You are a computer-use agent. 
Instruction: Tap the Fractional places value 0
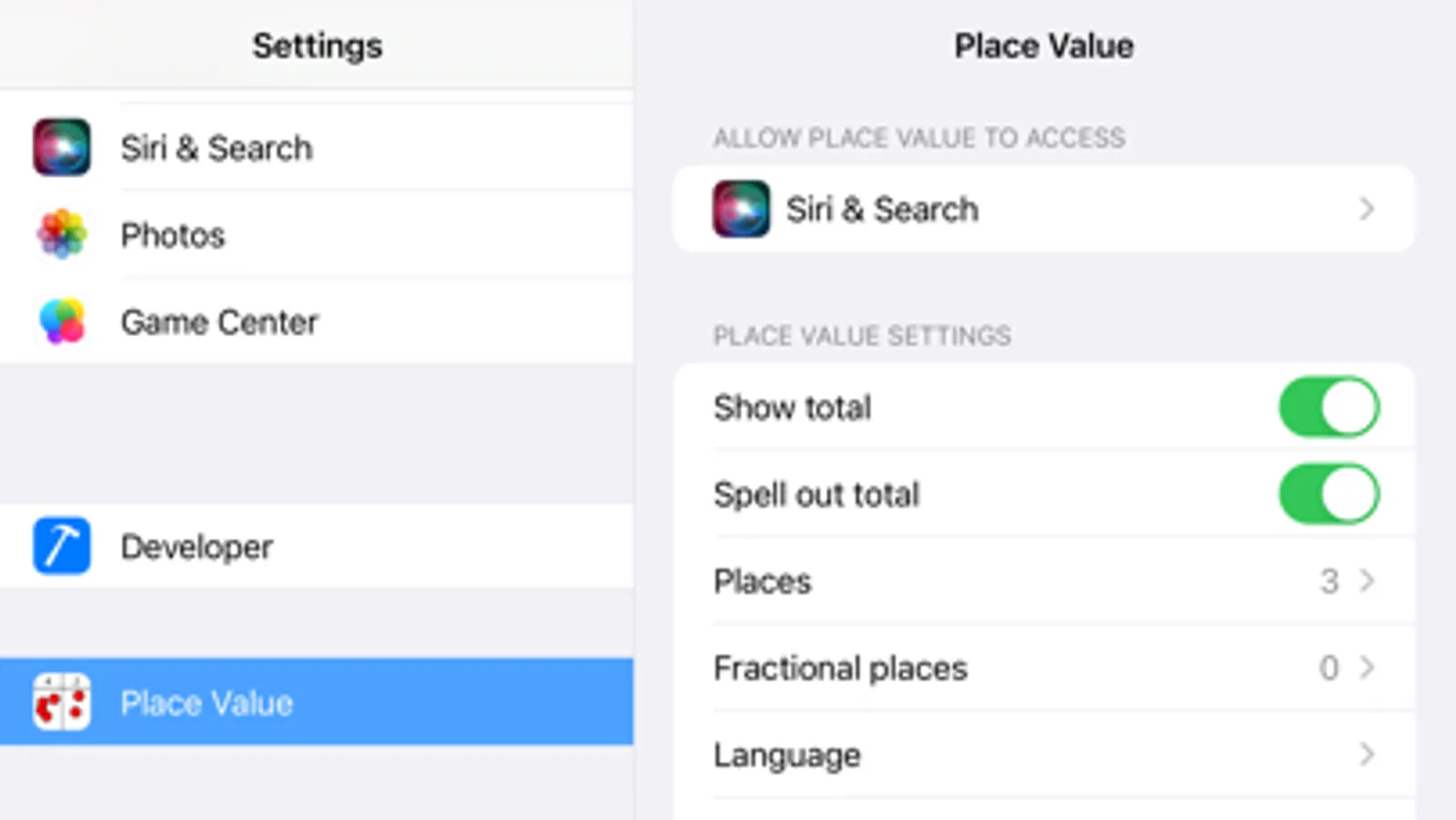click(1329, 668)
